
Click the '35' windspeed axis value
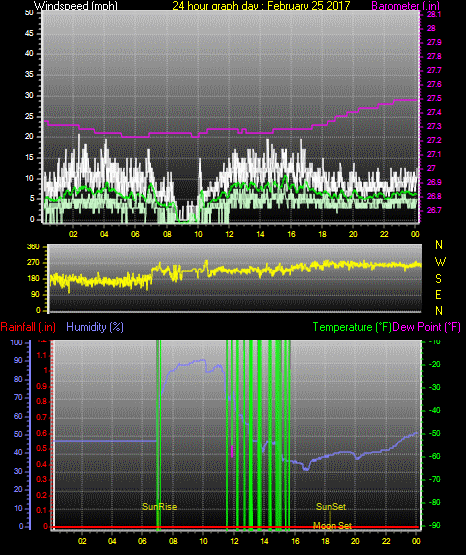tap(29, 75)
